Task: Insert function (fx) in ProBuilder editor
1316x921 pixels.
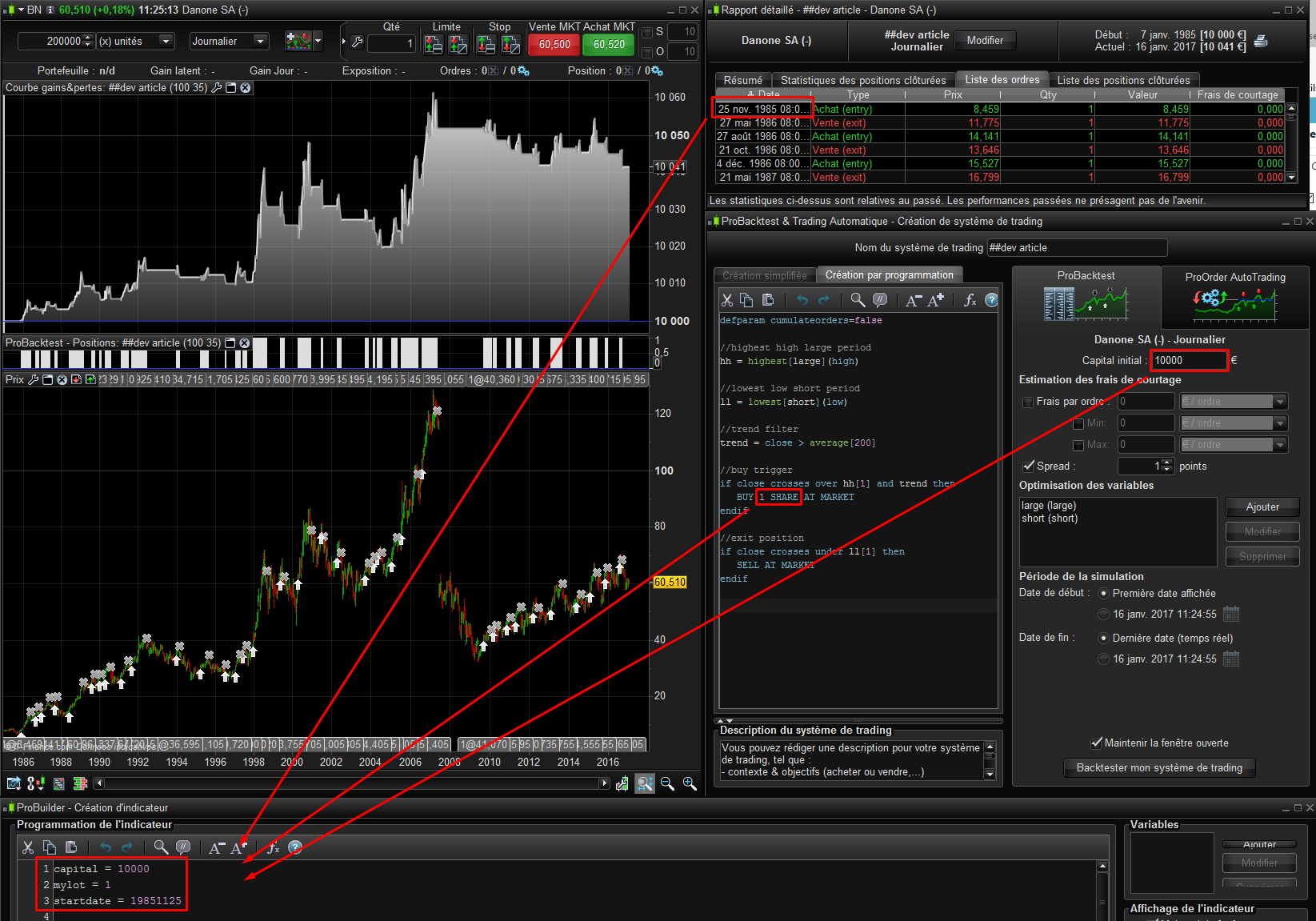Action: tap(273, 847)
